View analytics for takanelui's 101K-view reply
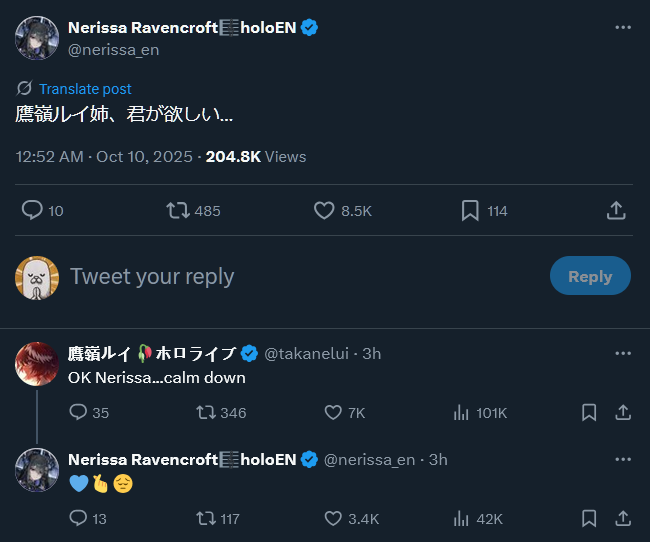 tap(462, 412)
